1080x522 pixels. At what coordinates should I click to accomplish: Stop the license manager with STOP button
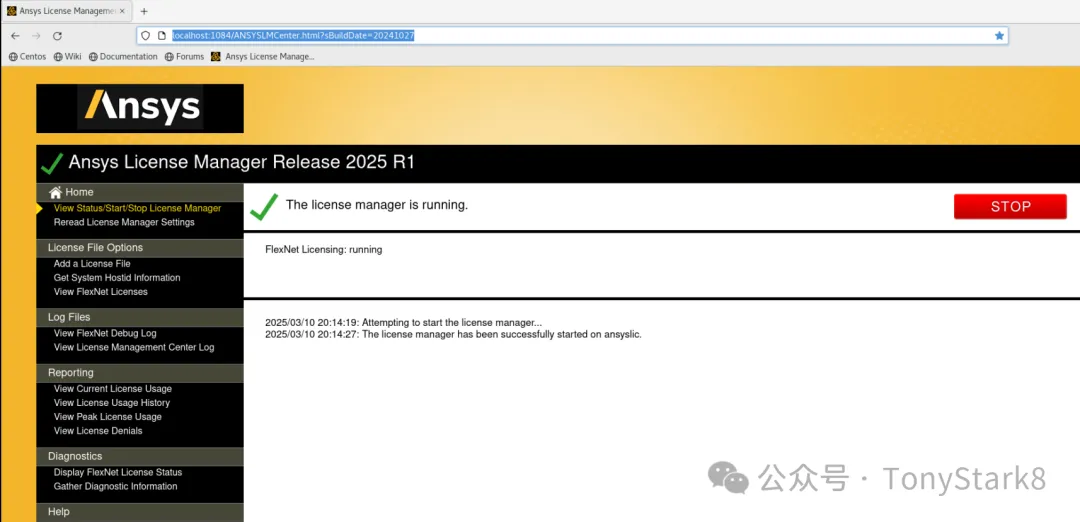[x=1010, y=207]
